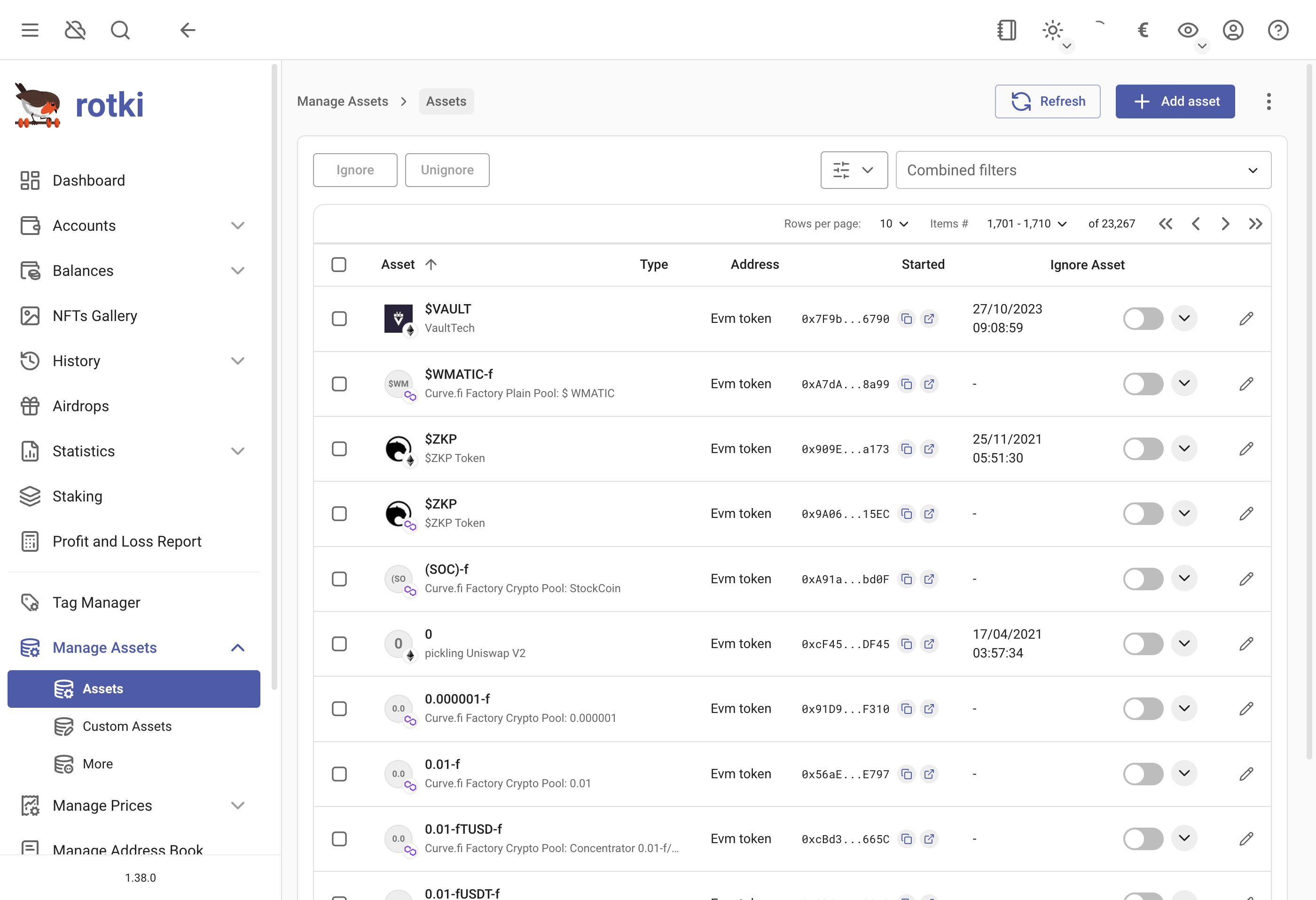Open the Items # range dropdown
This screenshot has width=1316, height=900.
[x=1026, y=224]
